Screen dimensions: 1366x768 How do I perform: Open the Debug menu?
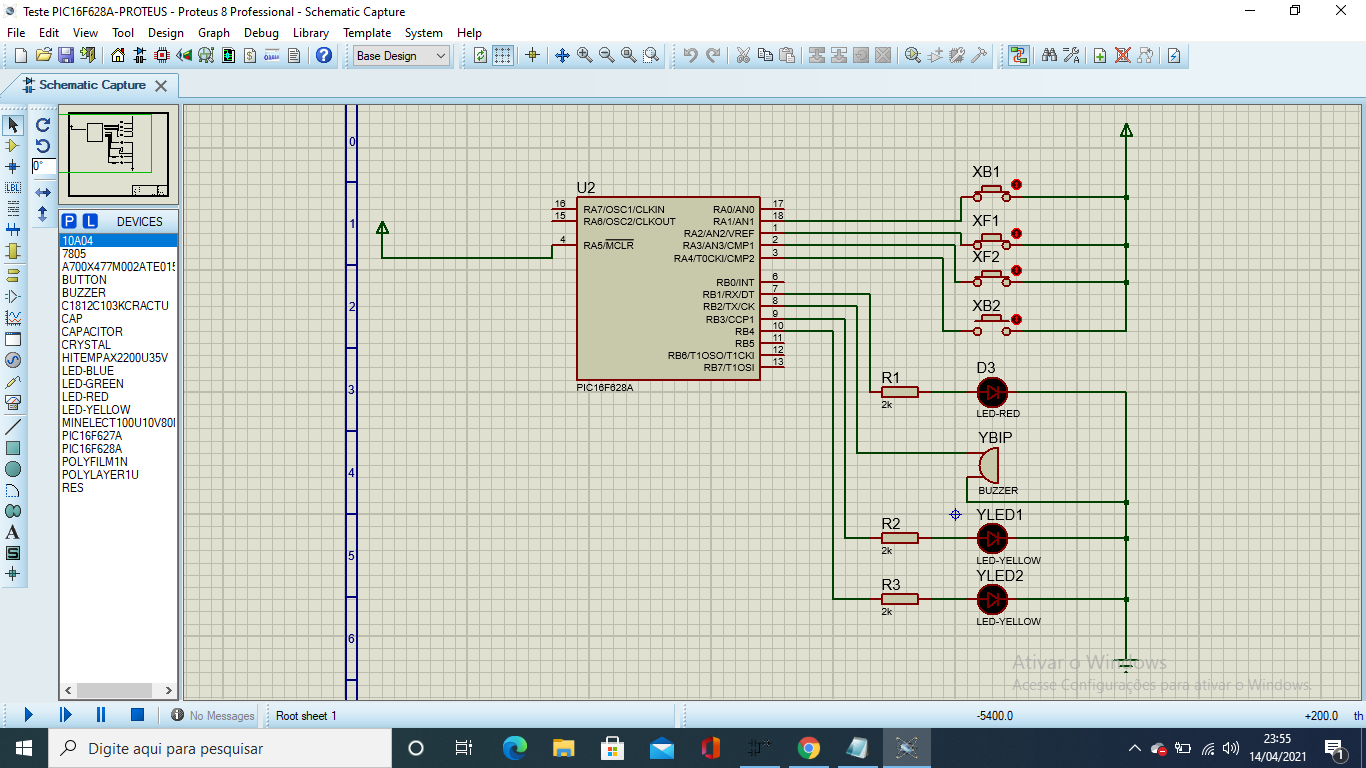coord(261,33)
